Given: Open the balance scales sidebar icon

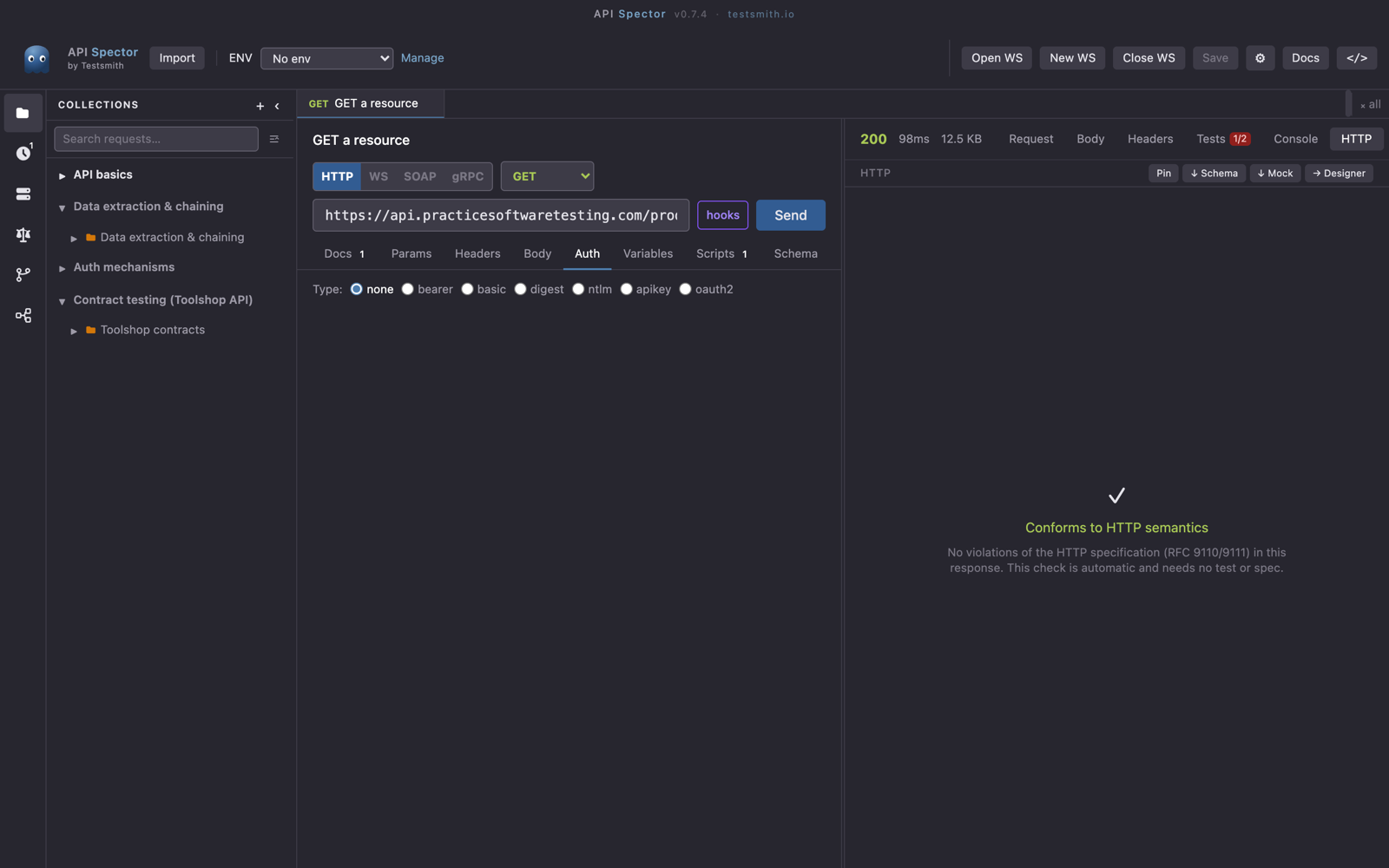Looking at the screenshot, I should pos(23,234).
